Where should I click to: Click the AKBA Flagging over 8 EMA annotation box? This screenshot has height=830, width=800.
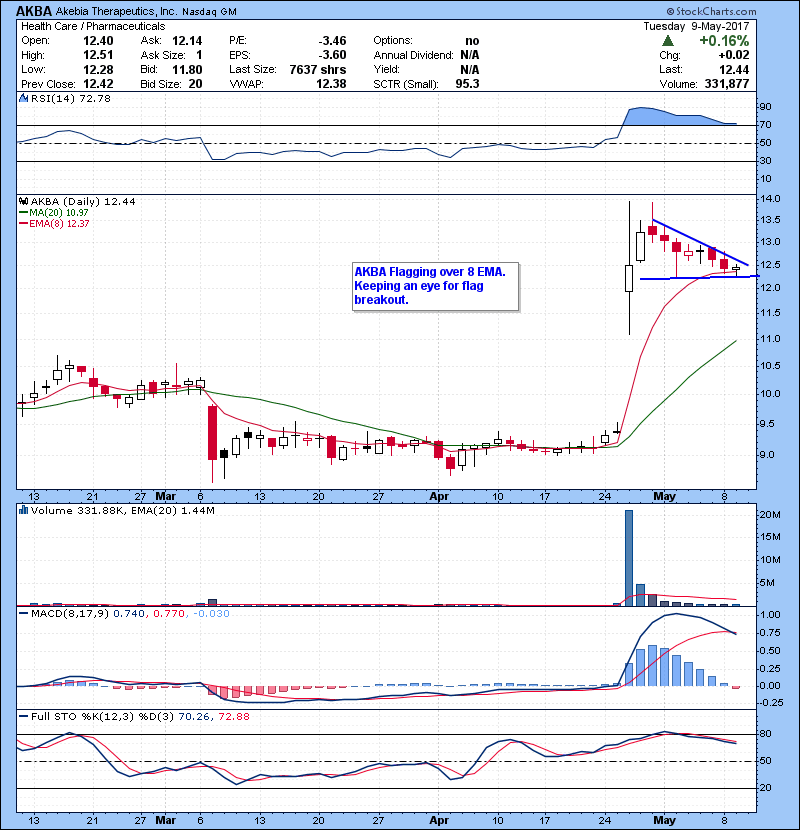click(x=435, y=286)
